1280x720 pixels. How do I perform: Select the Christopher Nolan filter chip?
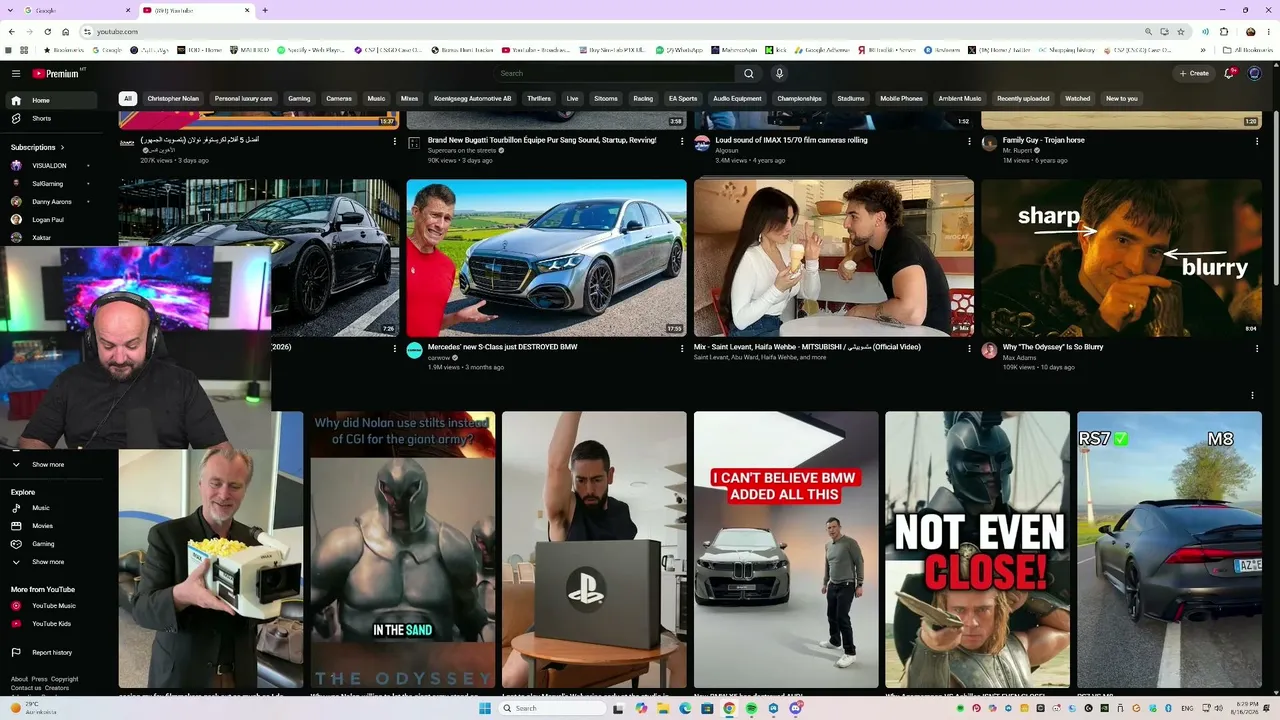click(173, 98)
